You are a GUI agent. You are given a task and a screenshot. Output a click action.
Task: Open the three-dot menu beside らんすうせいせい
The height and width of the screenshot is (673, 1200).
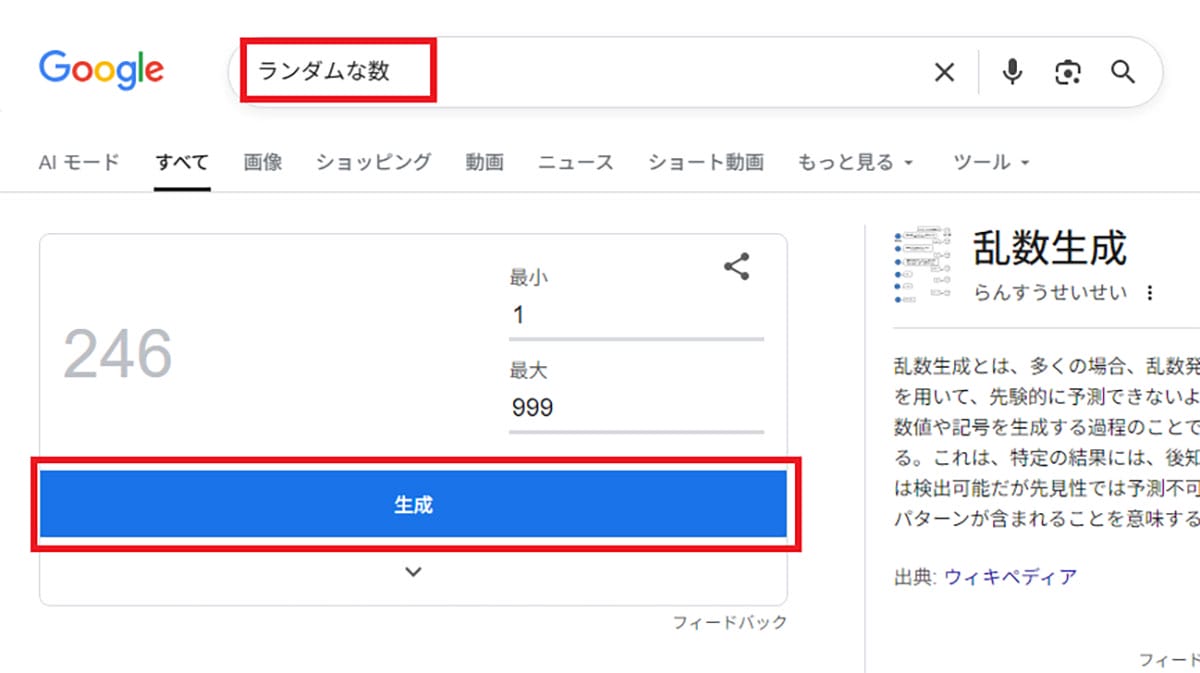(1152, 293)
